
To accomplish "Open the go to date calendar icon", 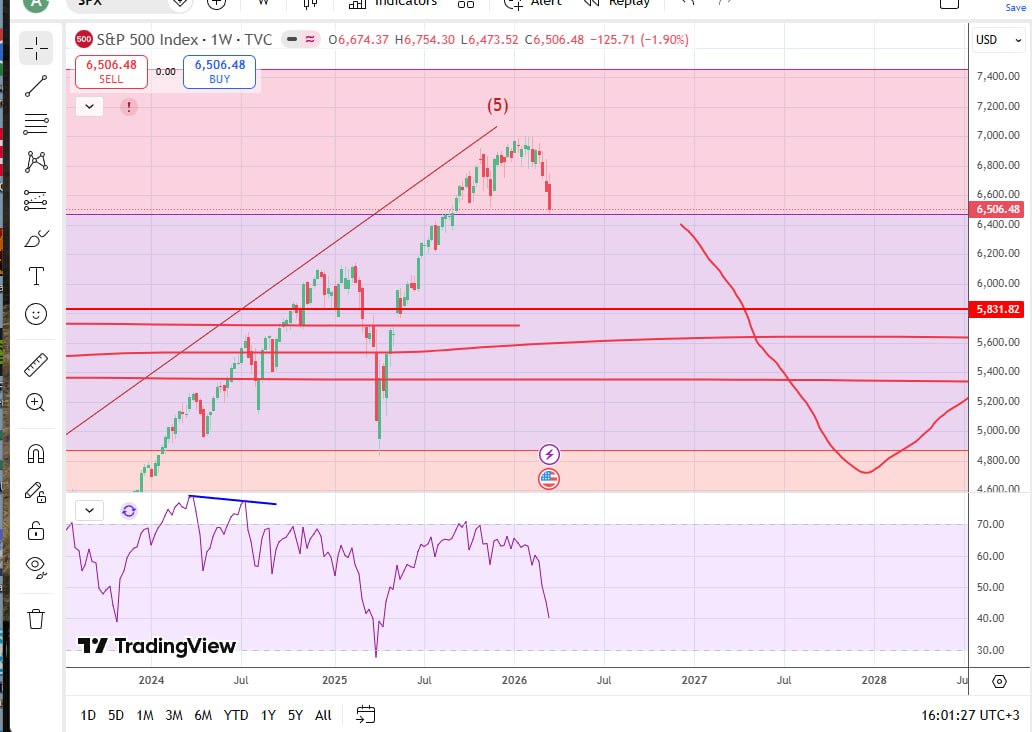I will coord(366,714).
